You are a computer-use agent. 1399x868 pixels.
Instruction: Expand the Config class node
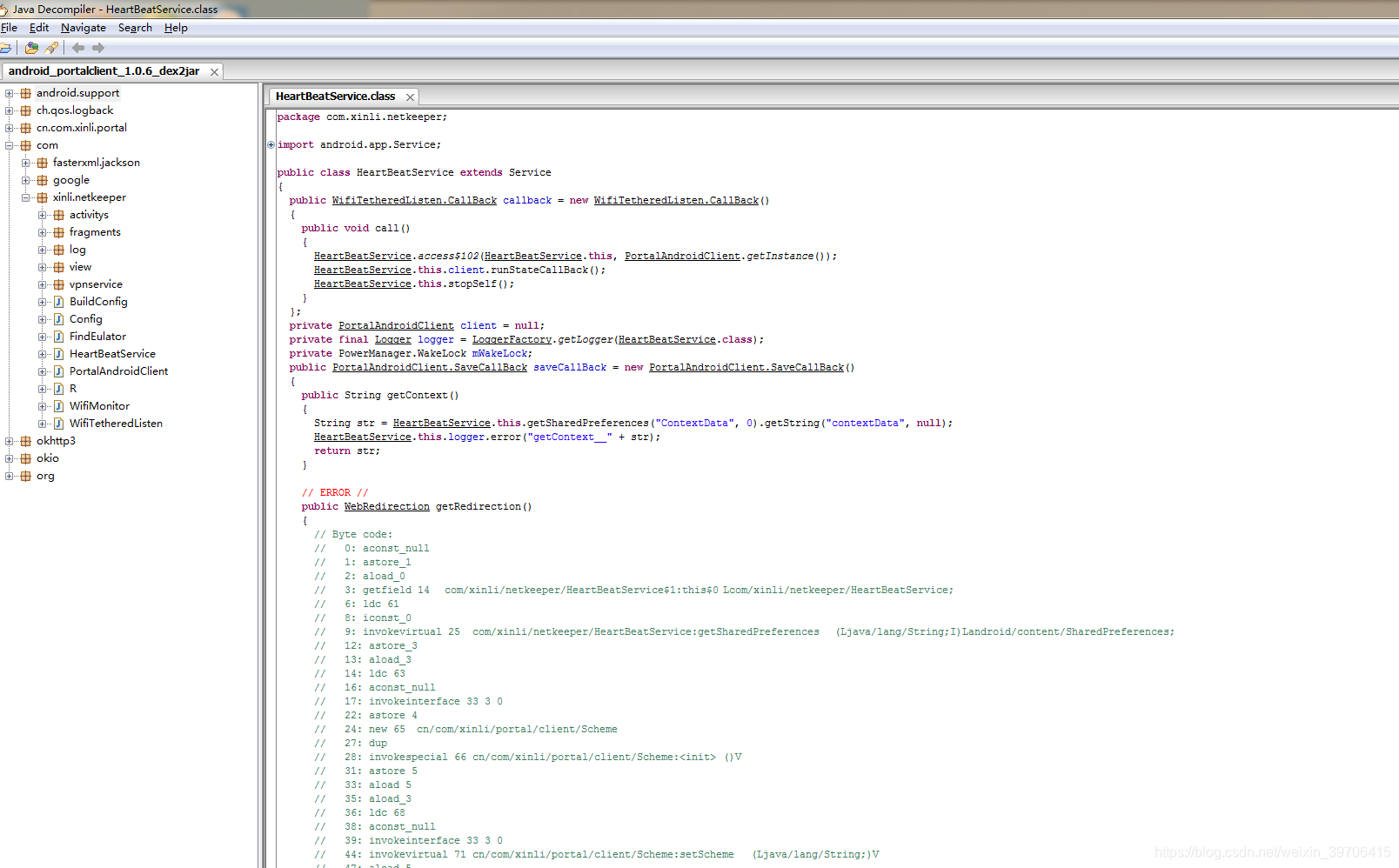pos(43,319)
